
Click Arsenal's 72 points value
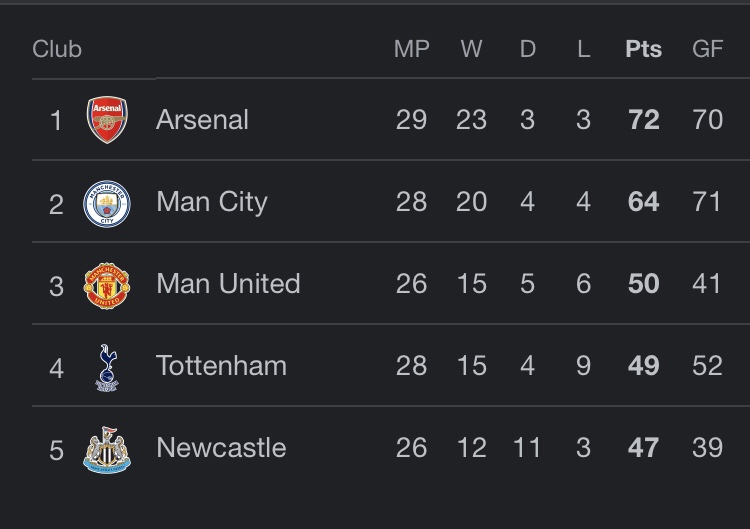click(643, 120)
